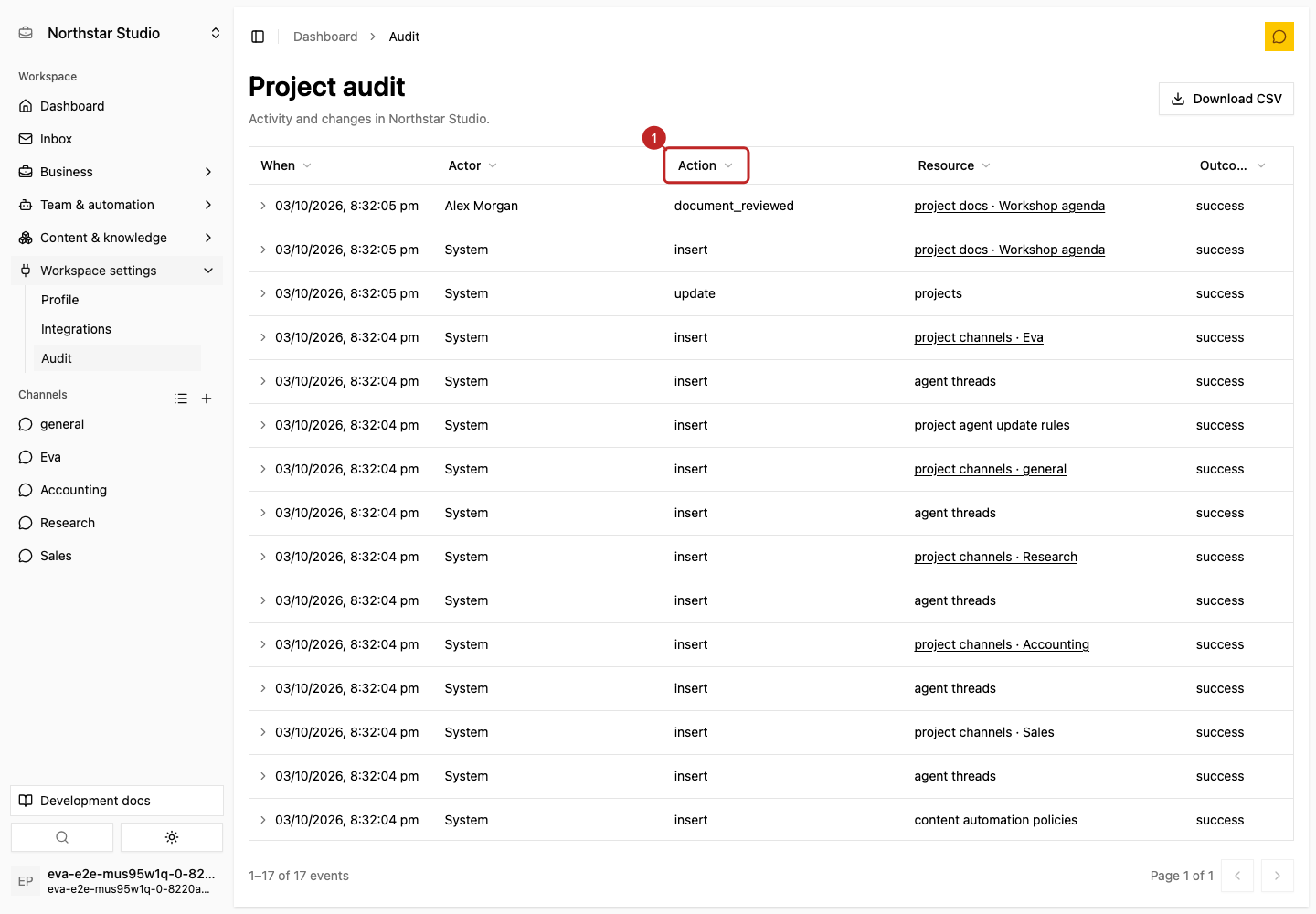This screenshot has width=1316, height=914.
Task: Open the Accounting channel
Action: [117, 490]
